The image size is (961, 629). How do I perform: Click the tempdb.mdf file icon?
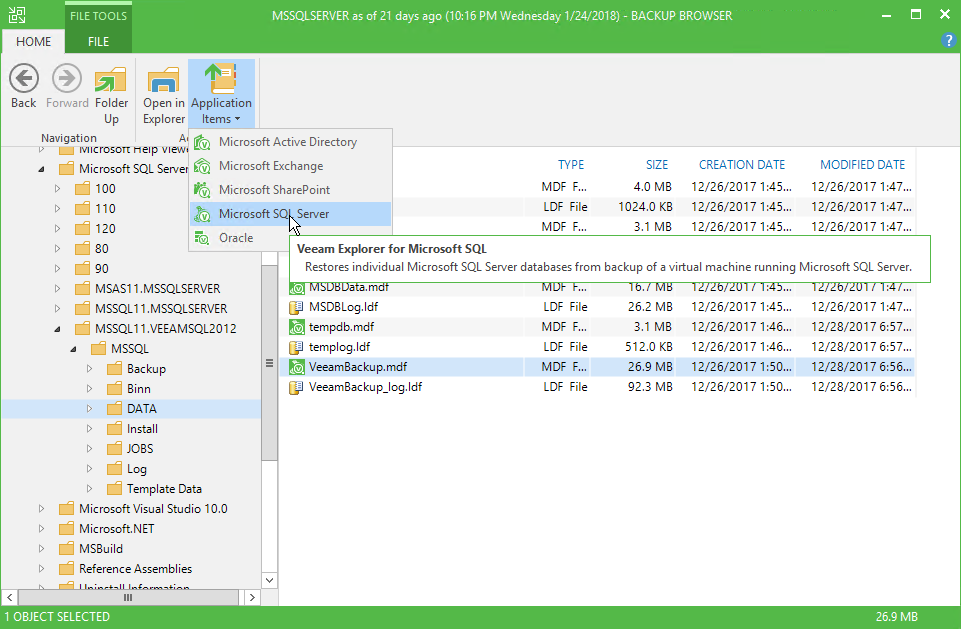click(x=297, y=327)
